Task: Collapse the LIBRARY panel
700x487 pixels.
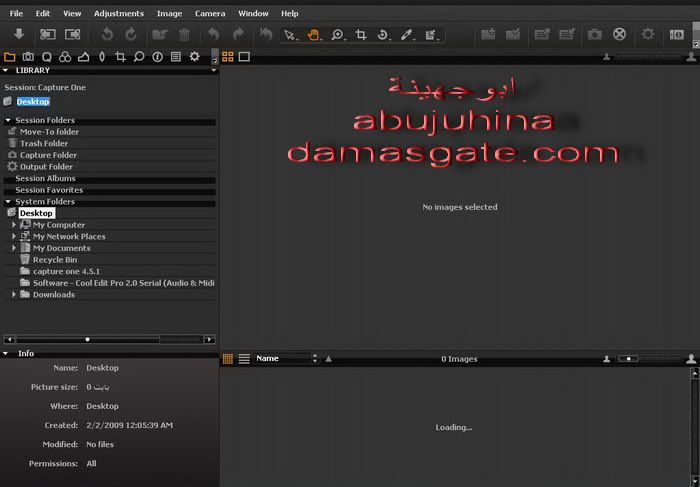Action: coord(5,71)
